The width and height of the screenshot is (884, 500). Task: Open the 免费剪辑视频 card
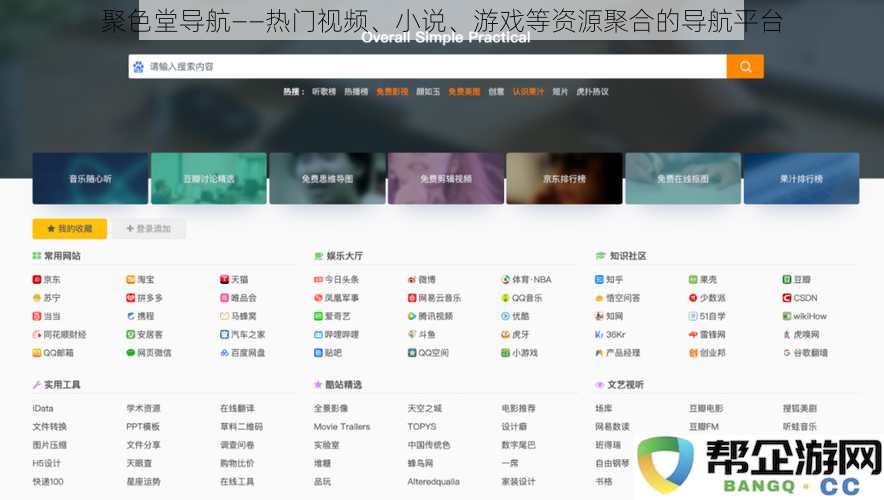[x=446, y=179]
